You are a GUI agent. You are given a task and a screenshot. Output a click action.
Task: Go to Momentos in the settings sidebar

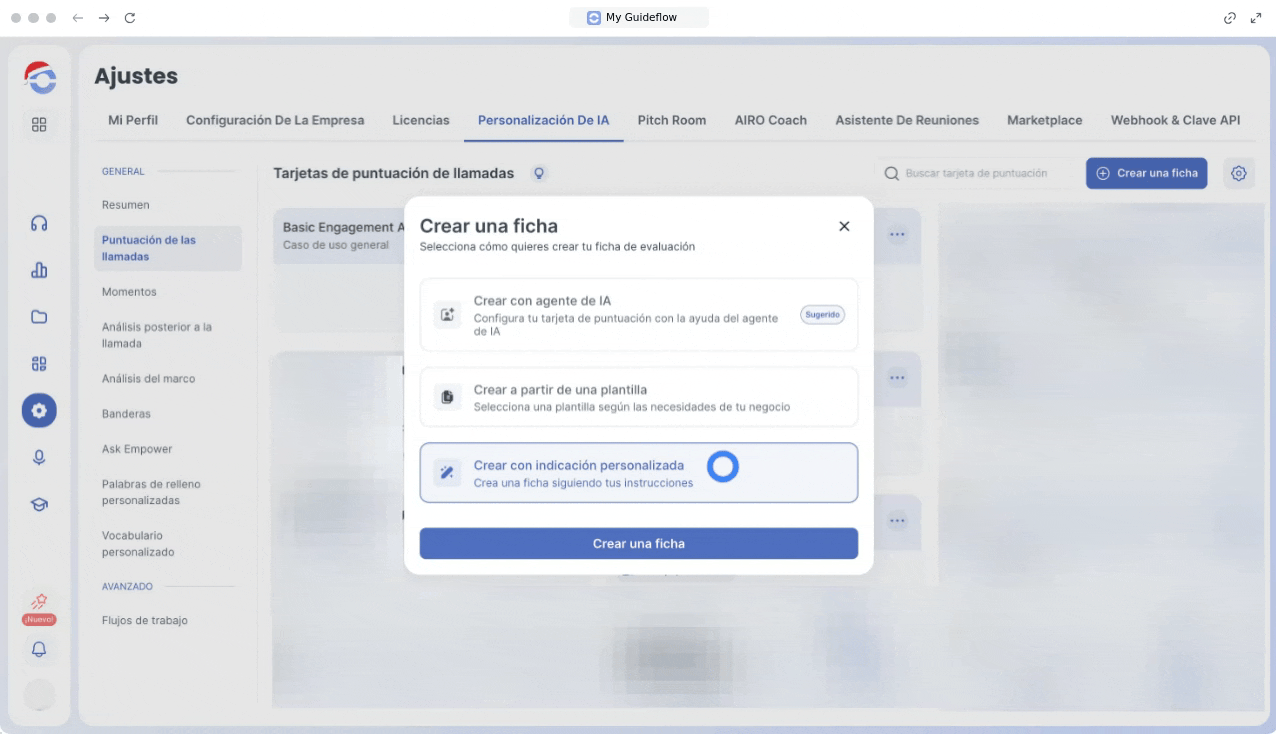coord(129,292)
